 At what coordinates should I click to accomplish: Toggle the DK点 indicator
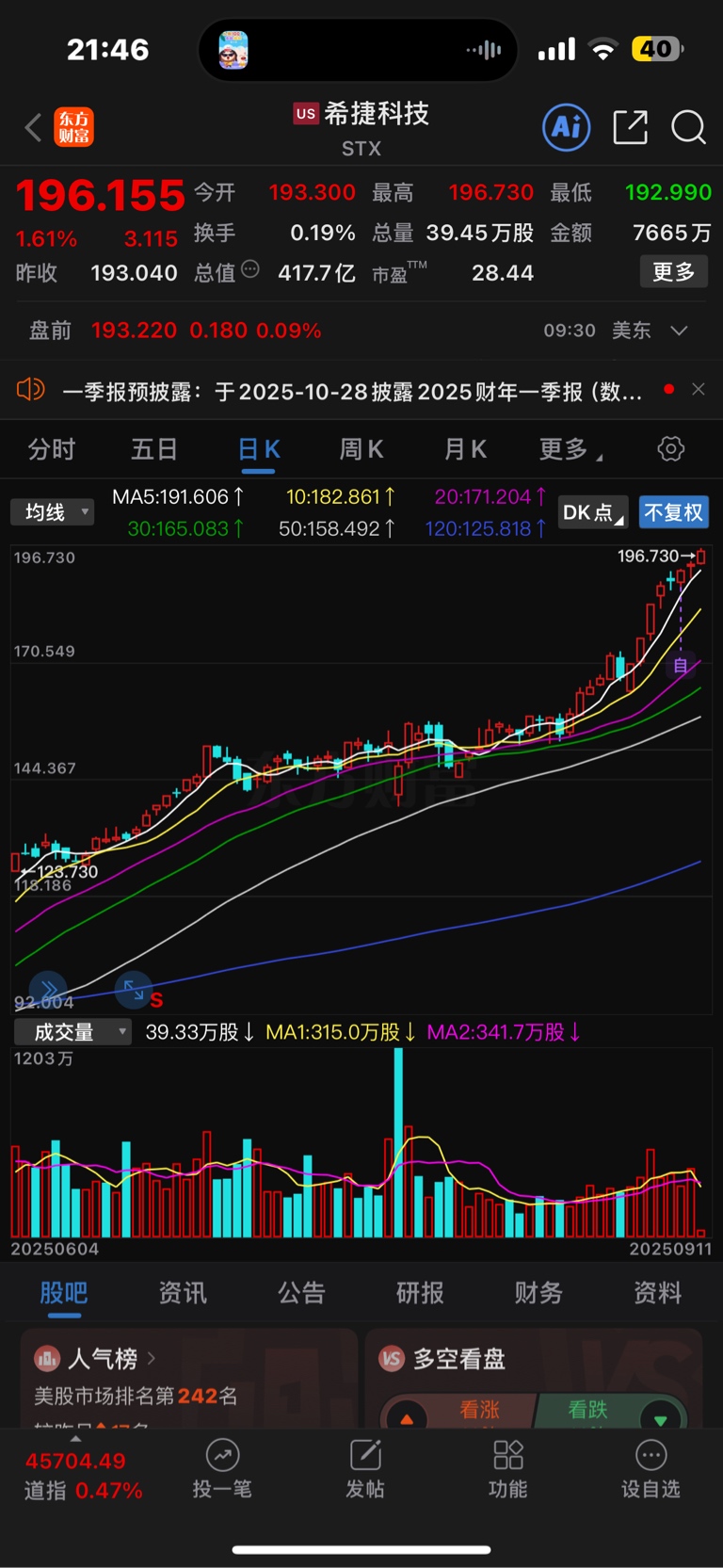coord(593,512)
